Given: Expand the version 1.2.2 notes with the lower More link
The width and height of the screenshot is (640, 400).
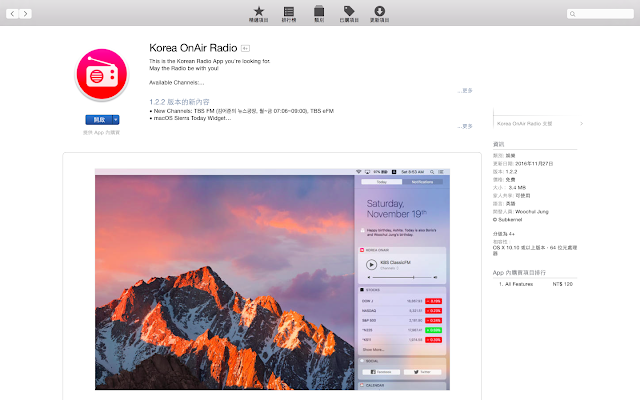Looking at the screenshot, I should [x=465, y=127].
